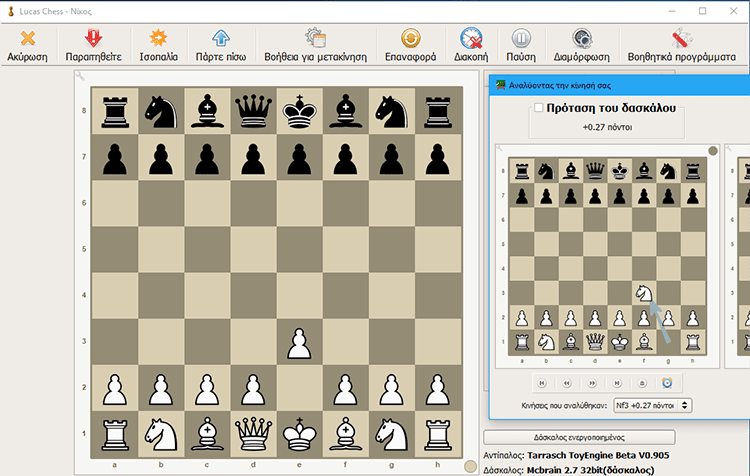Click the round indicator below the main board
The width and height of the screenshot is (750, 476).
(471, 466)
